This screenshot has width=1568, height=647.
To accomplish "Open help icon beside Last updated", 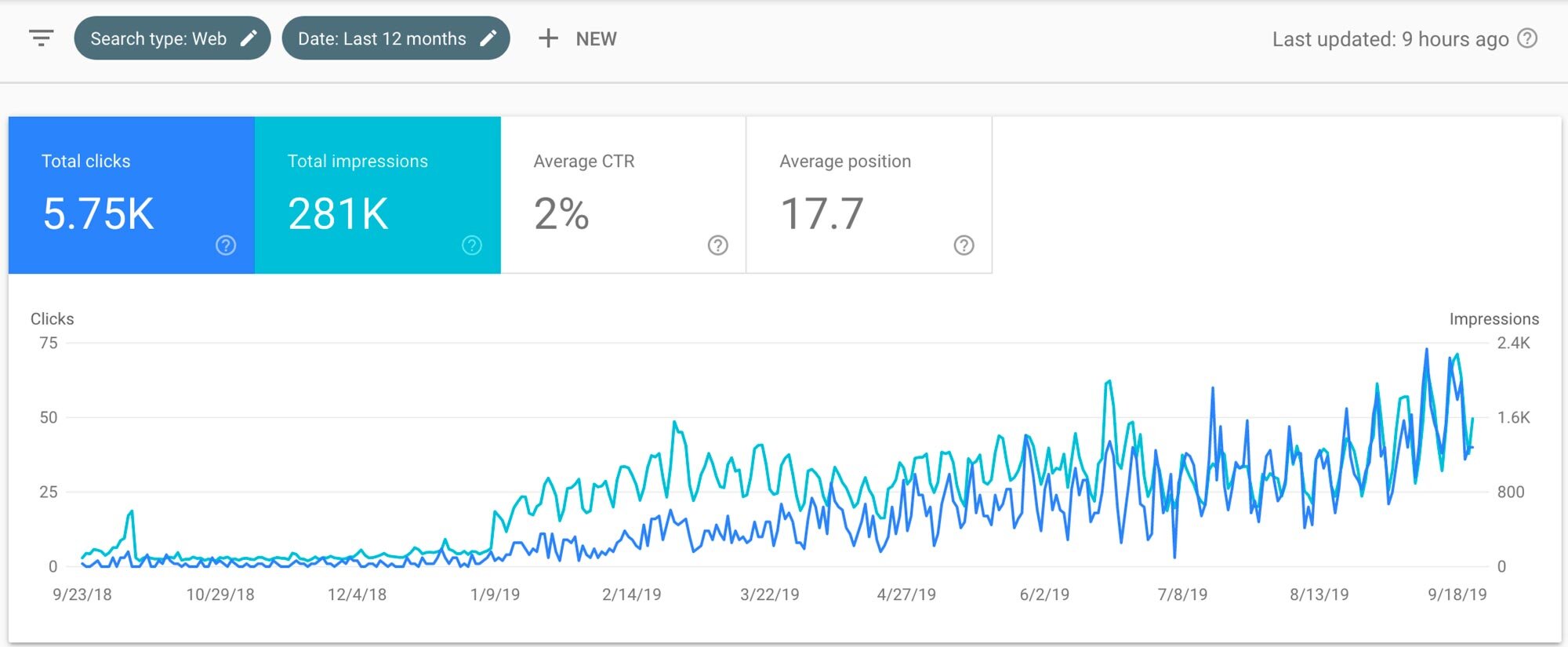I will pos(1527,38).
